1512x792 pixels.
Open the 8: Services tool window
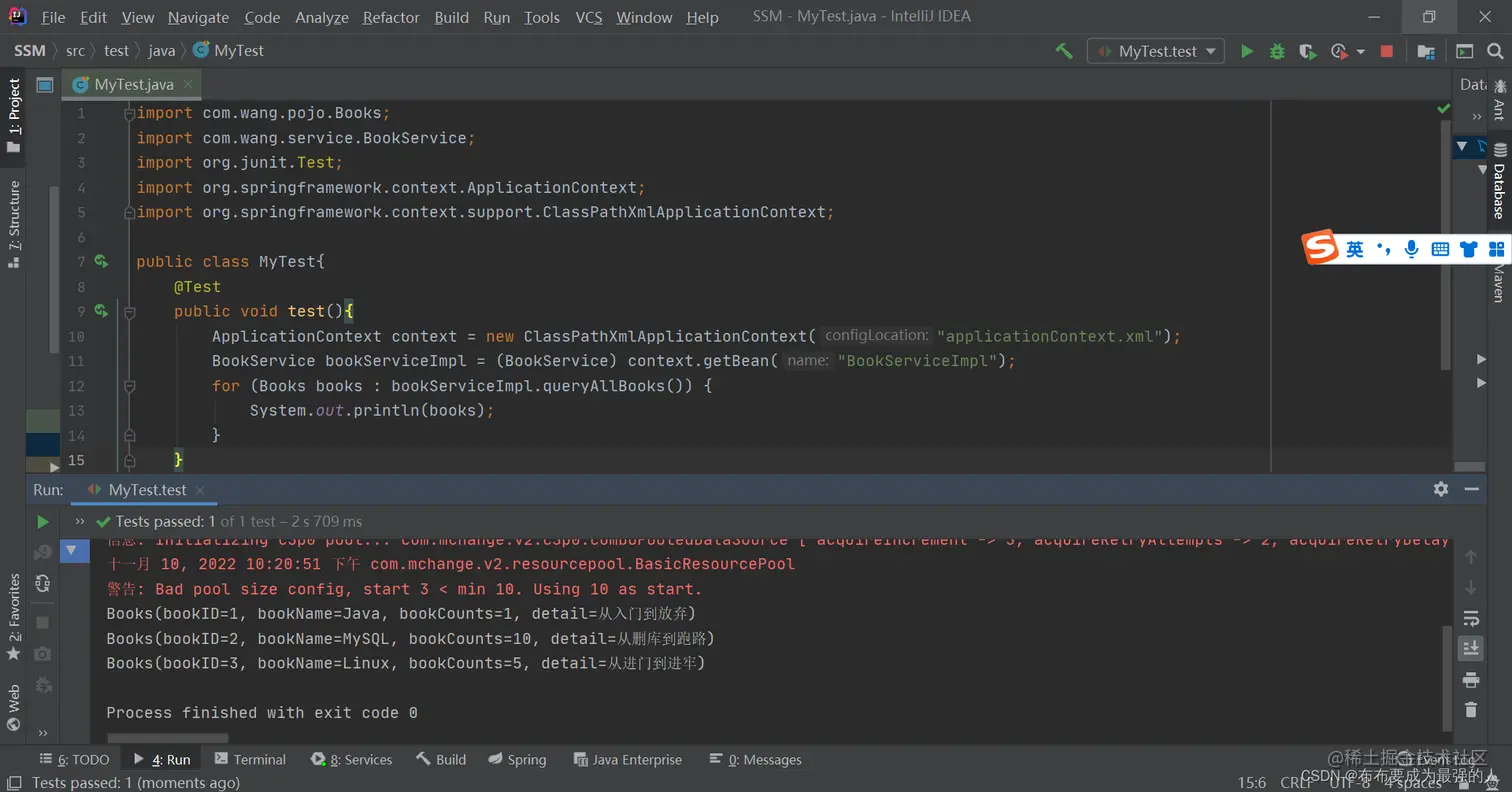pyautogui.click(x=351, y=760)
